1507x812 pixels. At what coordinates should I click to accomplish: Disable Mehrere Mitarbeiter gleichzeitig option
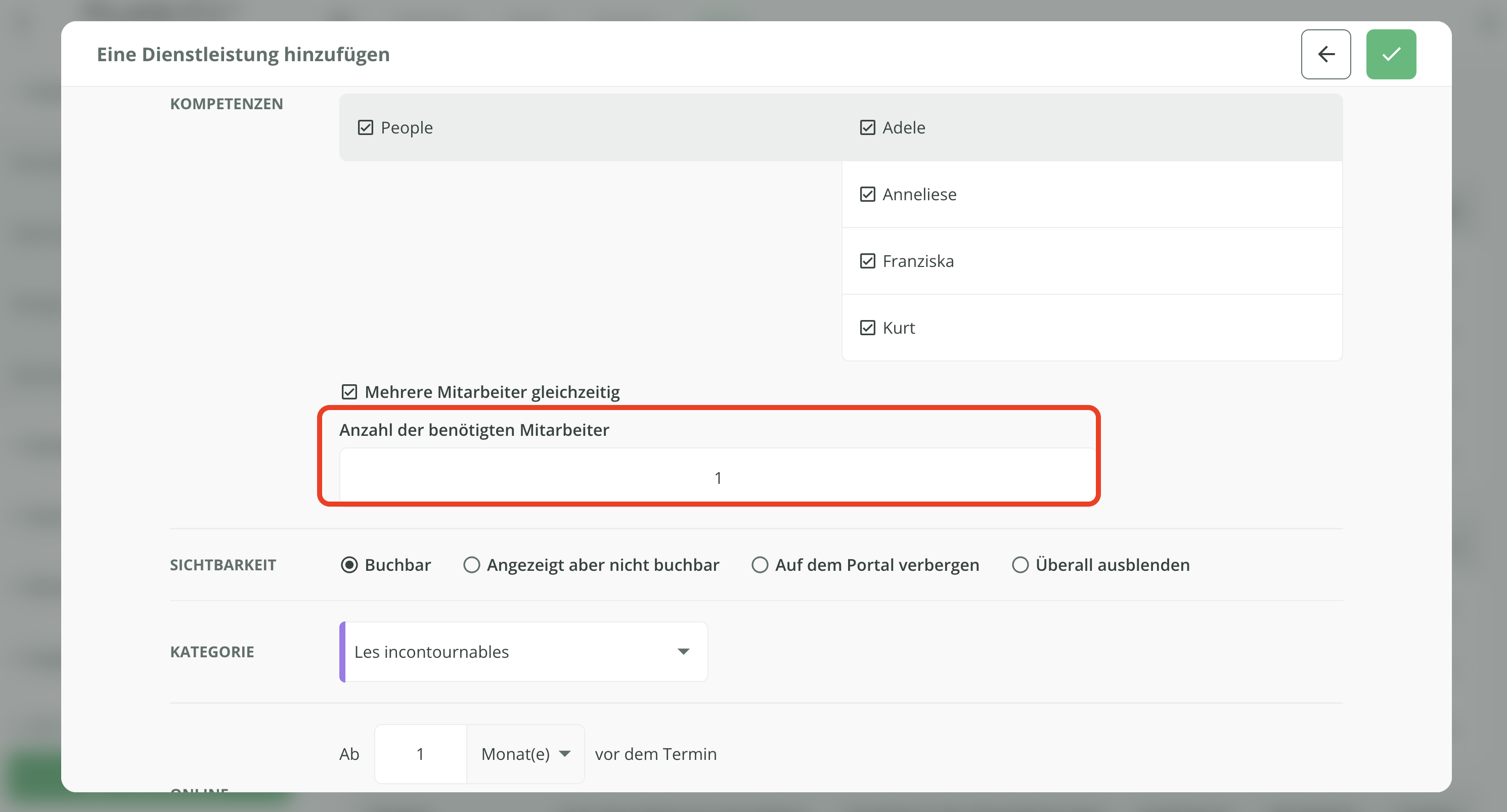click(x=349, y=392)
